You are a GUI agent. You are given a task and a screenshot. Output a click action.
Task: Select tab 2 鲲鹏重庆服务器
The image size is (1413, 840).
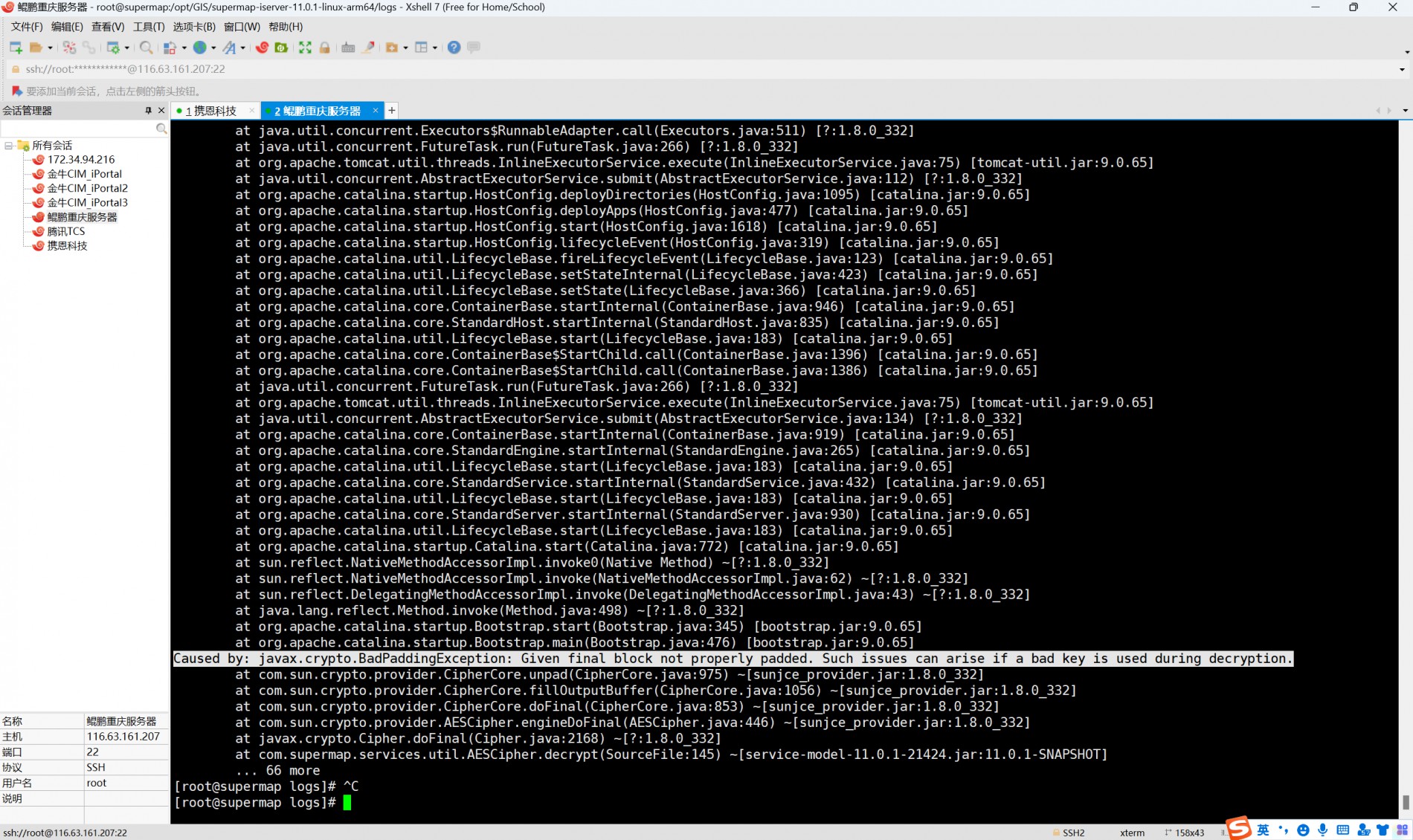(x=318, y=111)
